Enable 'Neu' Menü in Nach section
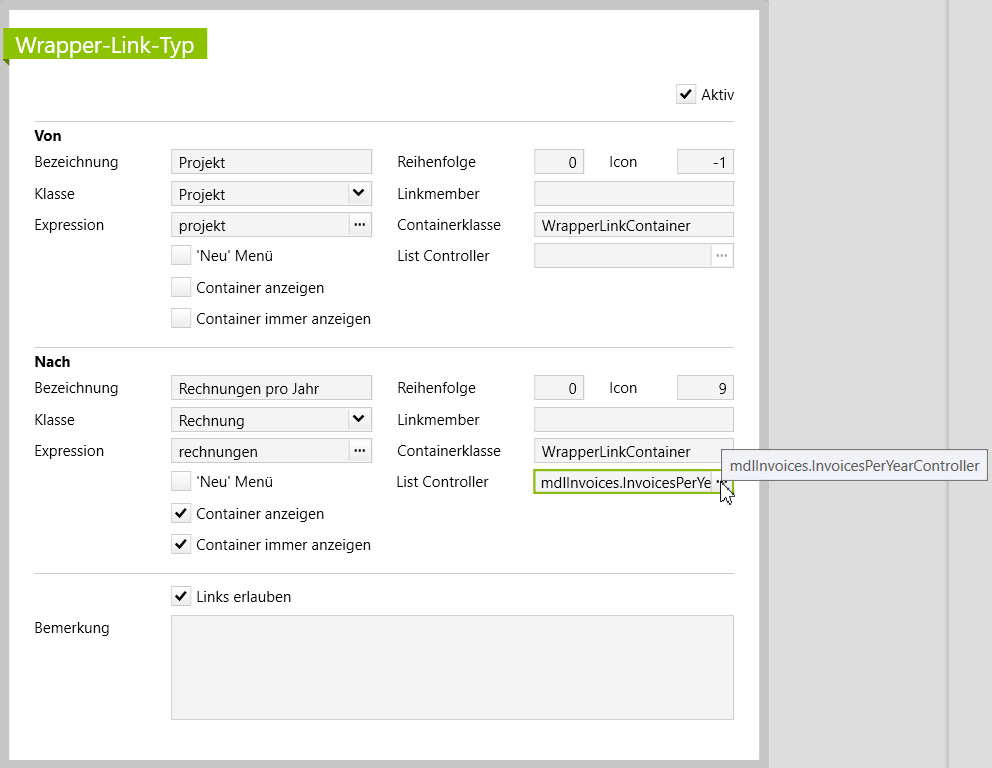The width and height of the screenshot is (992, 768). (181, 482)
